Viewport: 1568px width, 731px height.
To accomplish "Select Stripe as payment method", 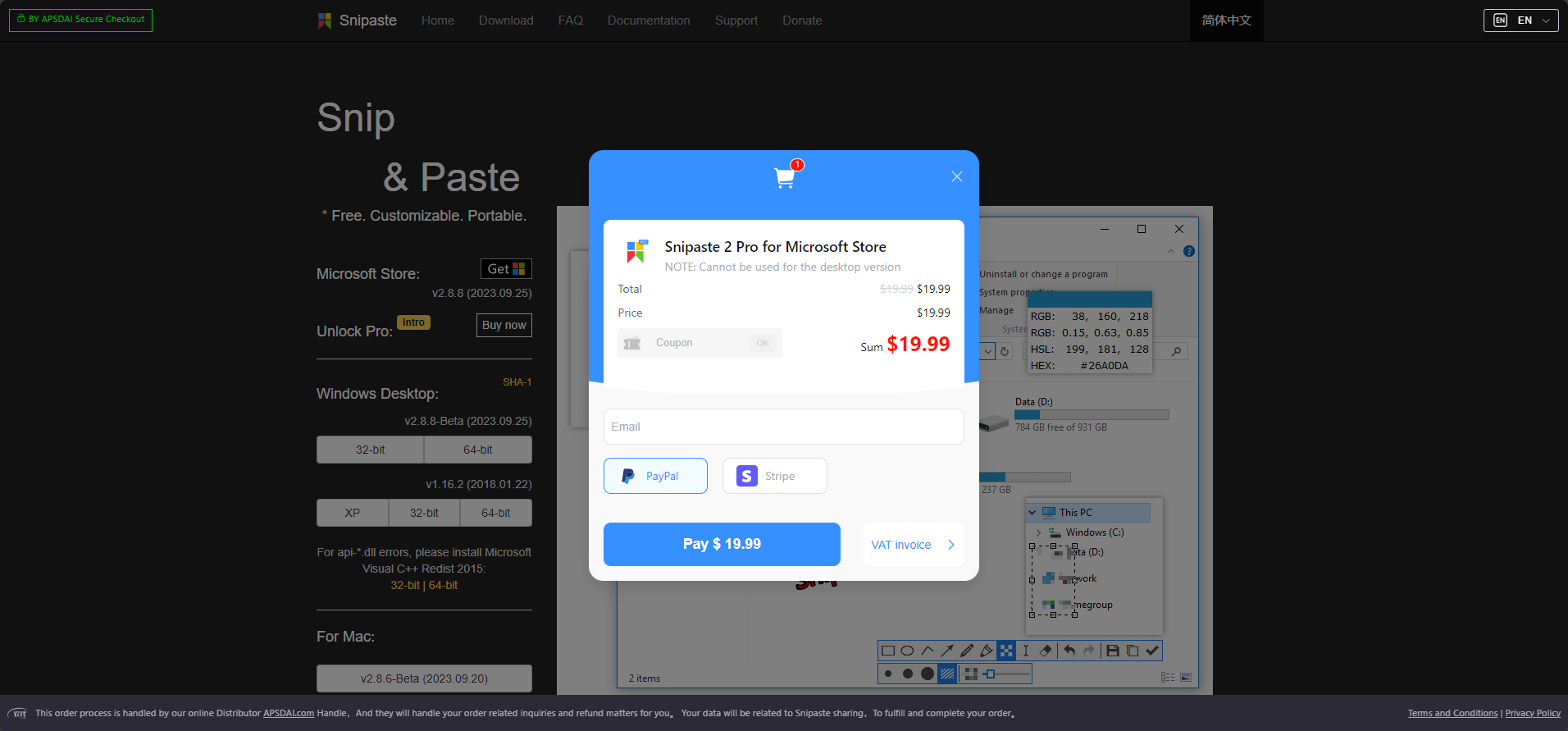I will (774, 476).
